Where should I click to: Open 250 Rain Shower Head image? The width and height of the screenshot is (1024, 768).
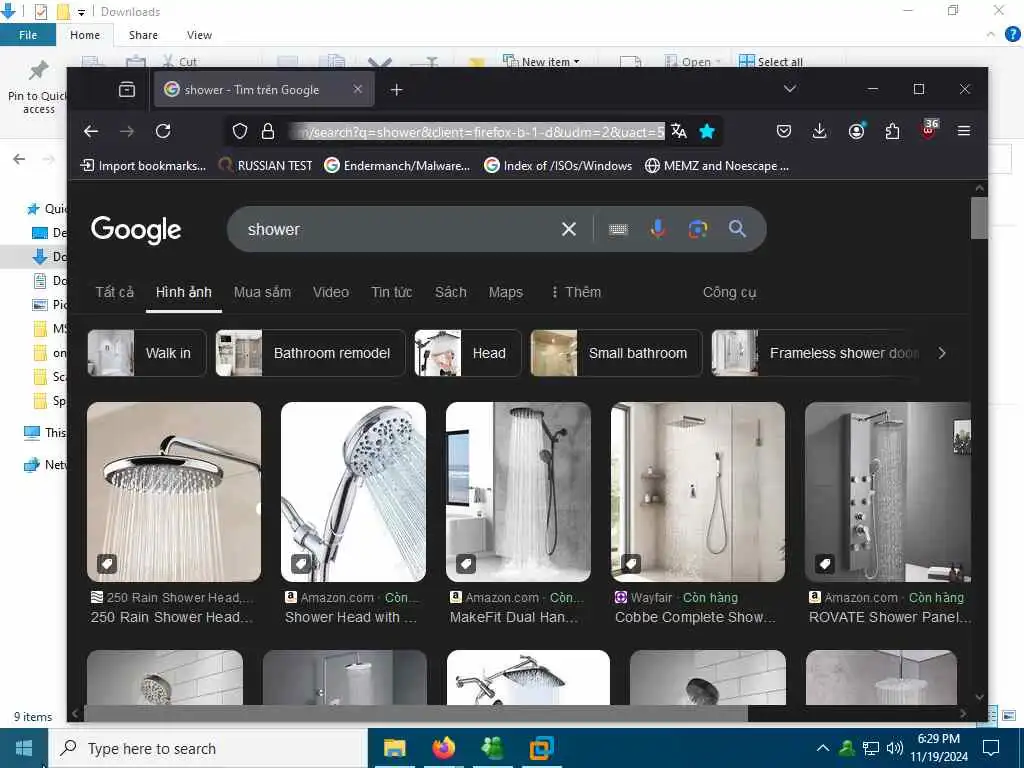click(174, 492)
